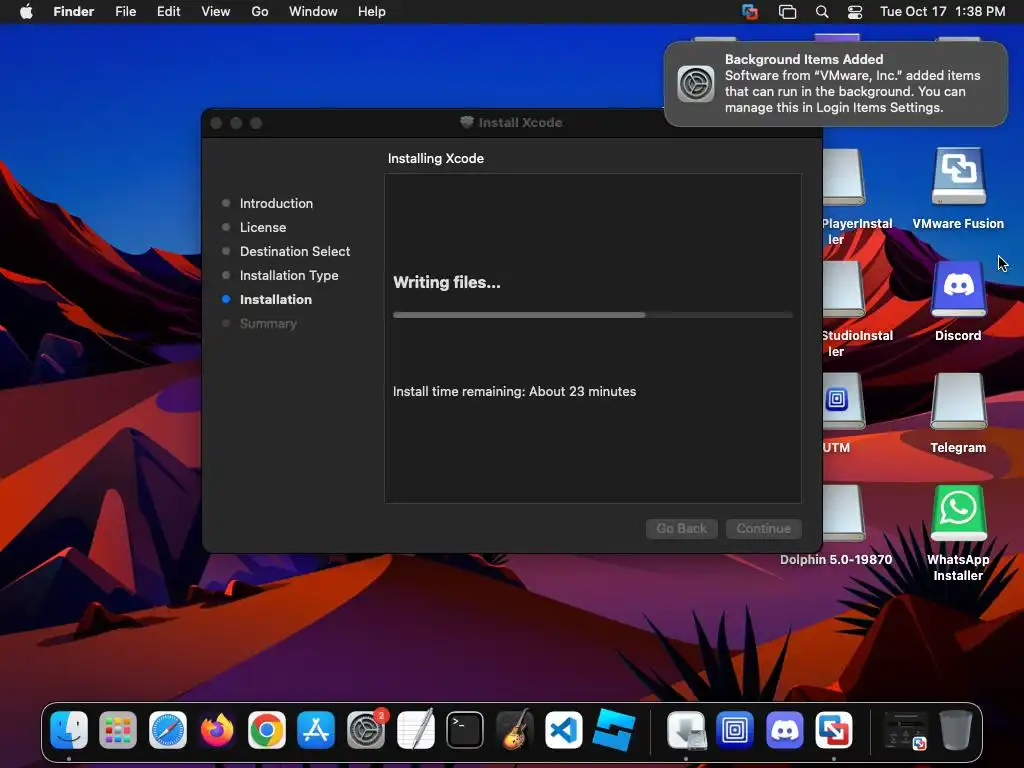Select the Destination Select step
This screenshot has height=768, width=1024.
click(x=295, y=251)
